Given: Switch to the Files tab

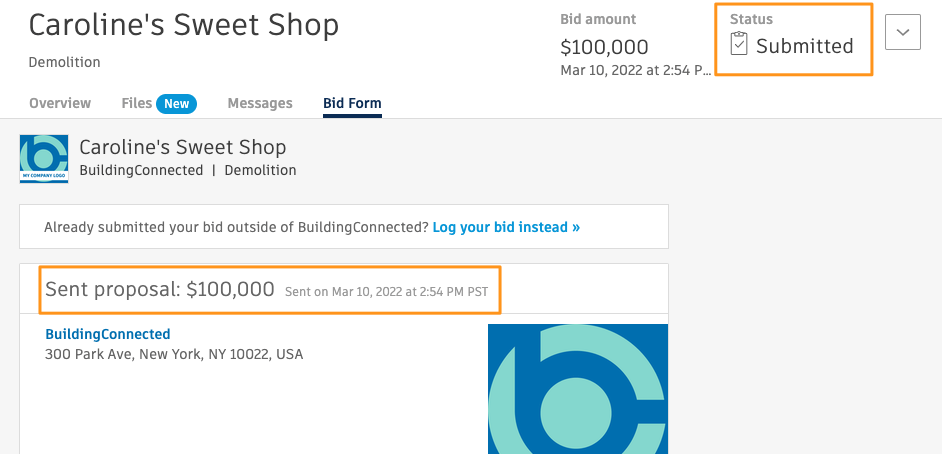Looking at the screenshot, I should click(x=137, y=103).
